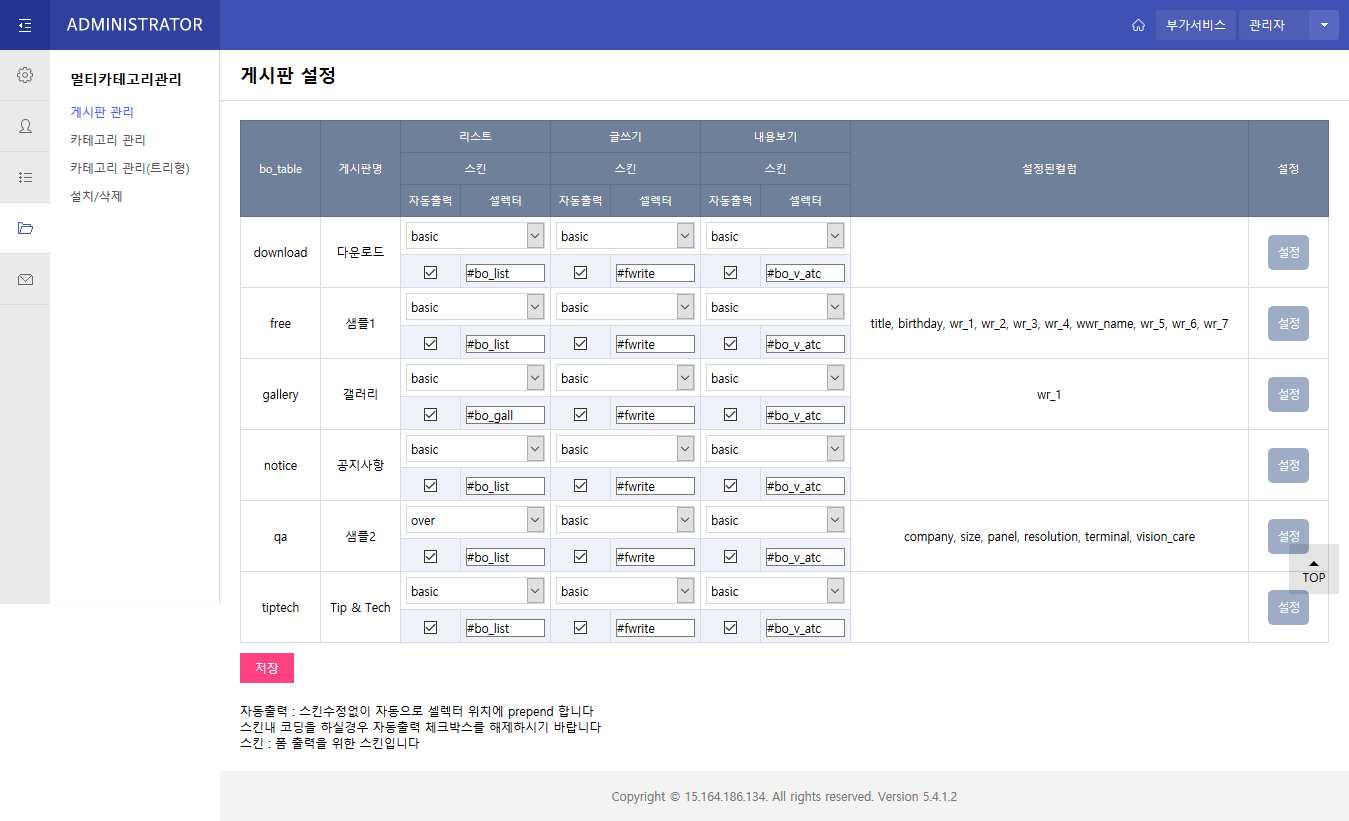
Task: Open the mail envelope icon in the sidebar
Action: pyautogui.click(x=25, y=279)
